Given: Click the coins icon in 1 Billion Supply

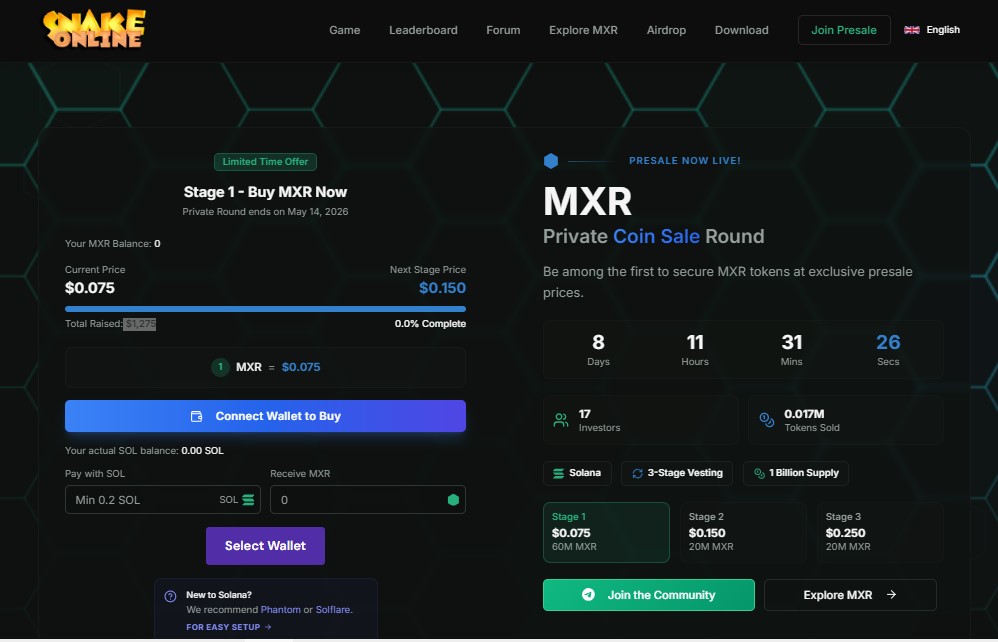Looking at the screenshot, I should (759, 473).
